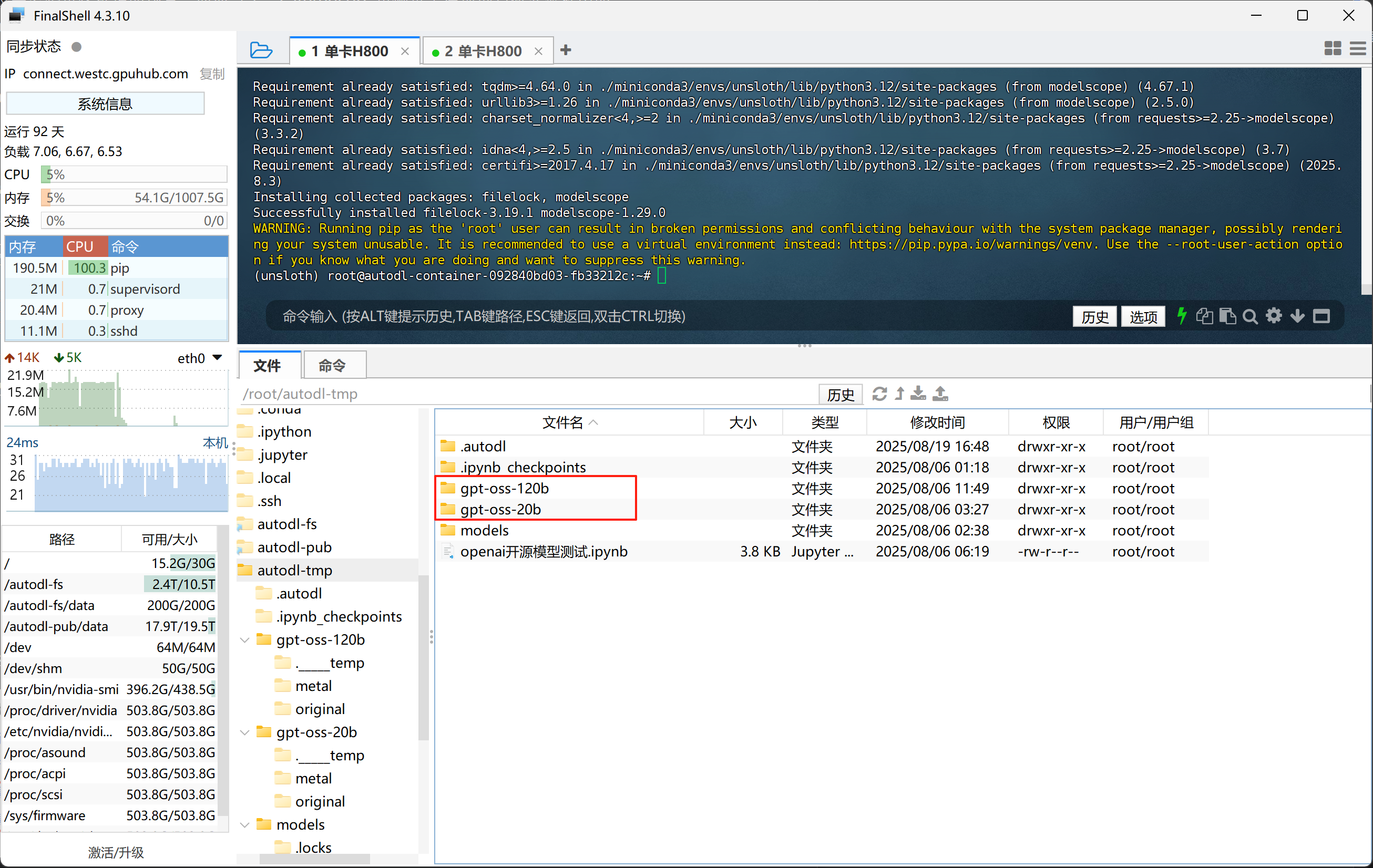Sort file list by 权限 header
Screen dimensions: 1373x868
(1056, 422)
